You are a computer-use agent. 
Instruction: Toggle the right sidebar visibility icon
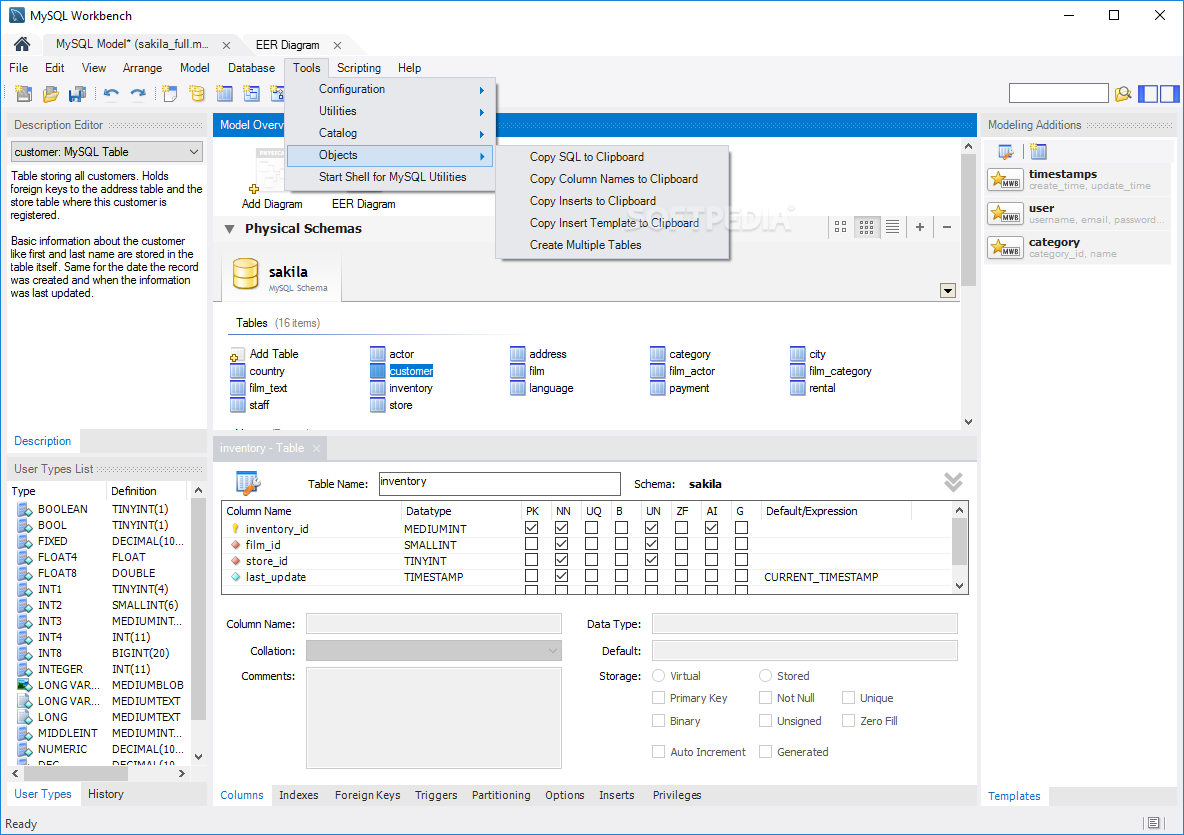(x=1170, y=94)
